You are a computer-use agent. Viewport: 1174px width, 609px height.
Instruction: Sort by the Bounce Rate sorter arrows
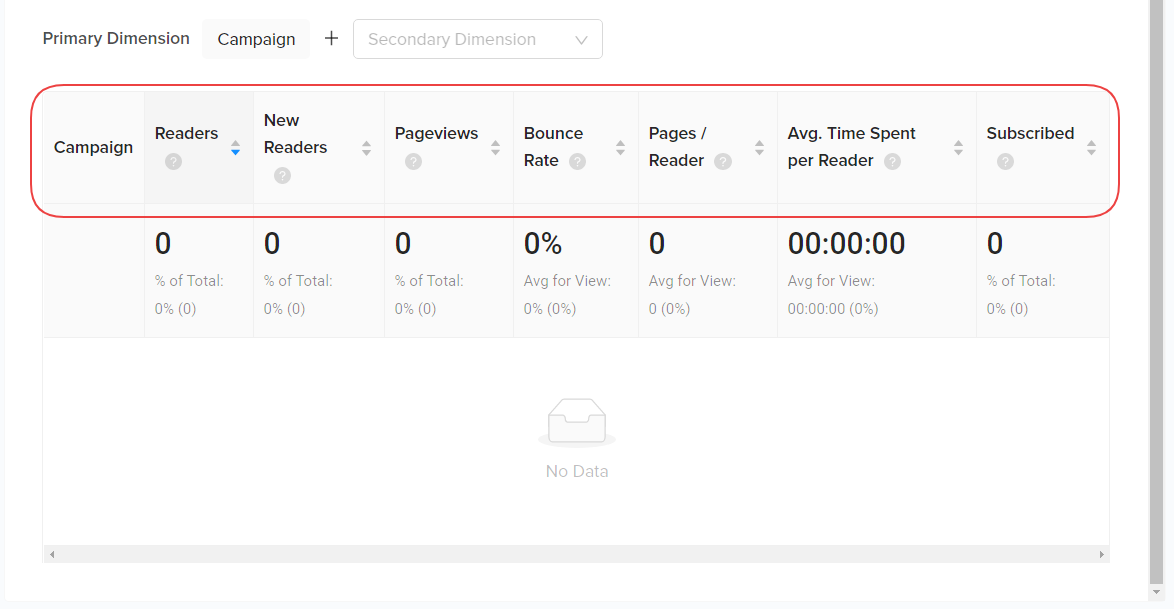(620, 148)
